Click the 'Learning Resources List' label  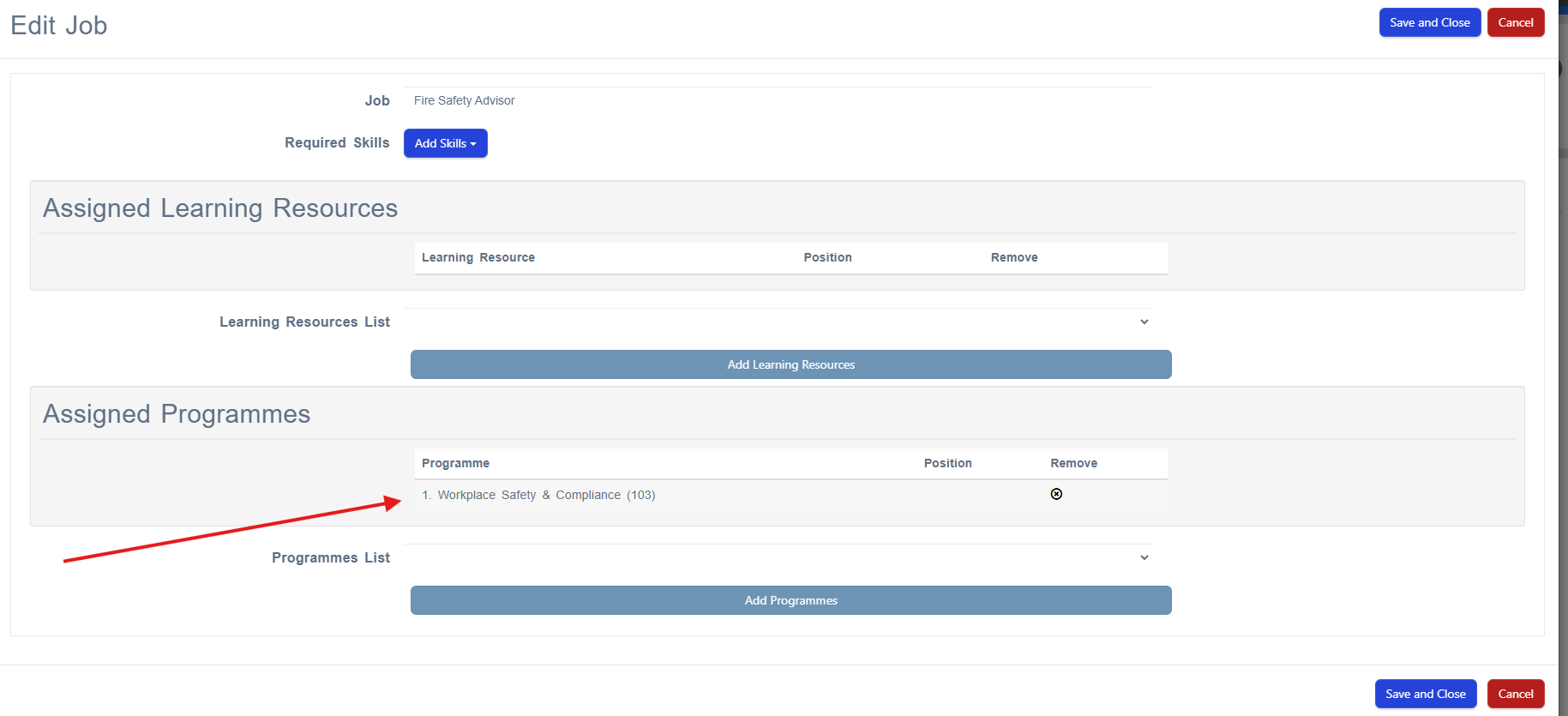(304, 322)
